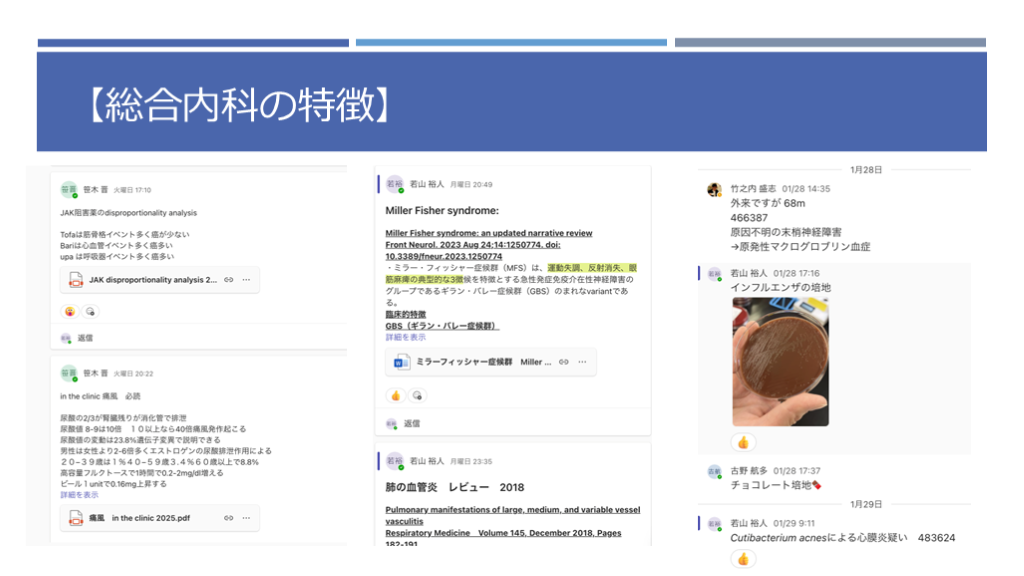This screenshot has height=576, width=1024.
Task: Open Pulmonary manifestations vasculitis article link
Action: click(x=512, y=515)
